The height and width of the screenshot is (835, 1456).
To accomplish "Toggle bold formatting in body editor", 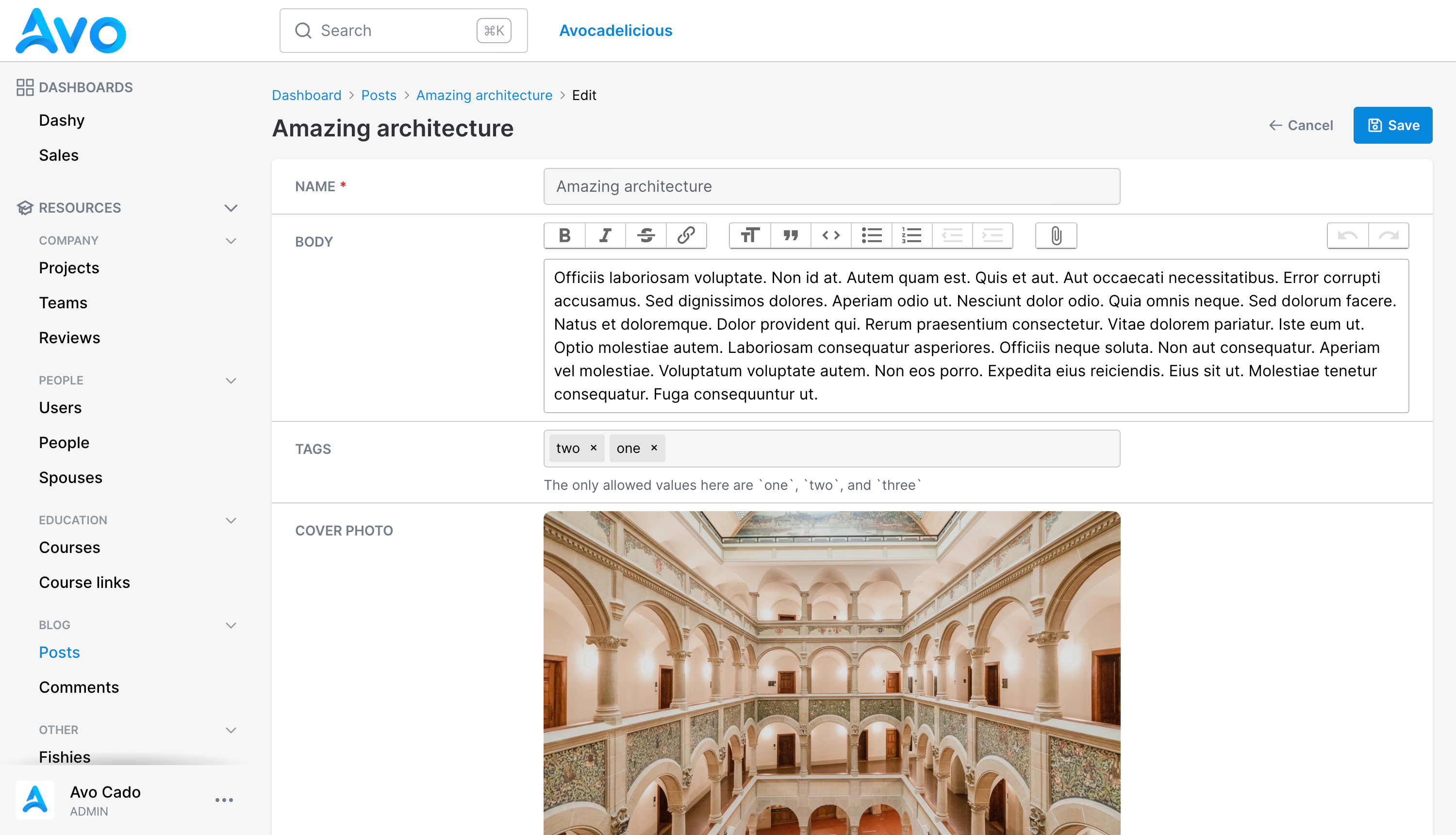I will (x=564, y=236).
